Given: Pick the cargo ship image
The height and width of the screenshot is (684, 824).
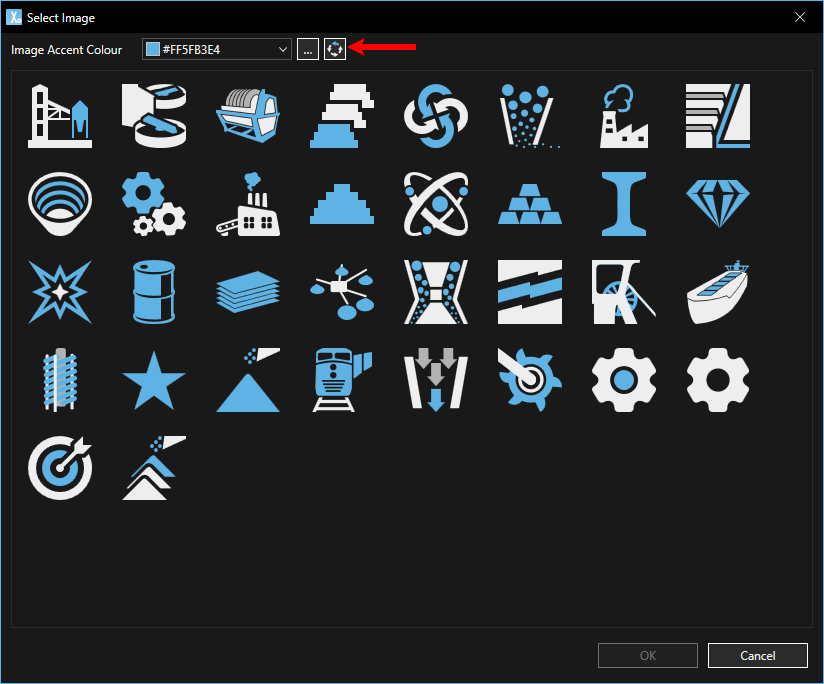Looking at the screenshot, I should point(718,292).
